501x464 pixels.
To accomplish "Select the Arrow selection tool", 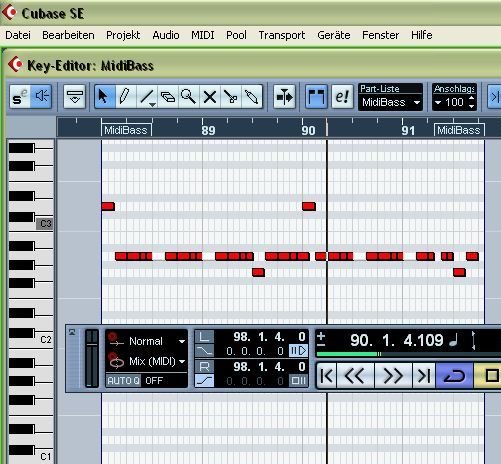I will click(105, 97).
